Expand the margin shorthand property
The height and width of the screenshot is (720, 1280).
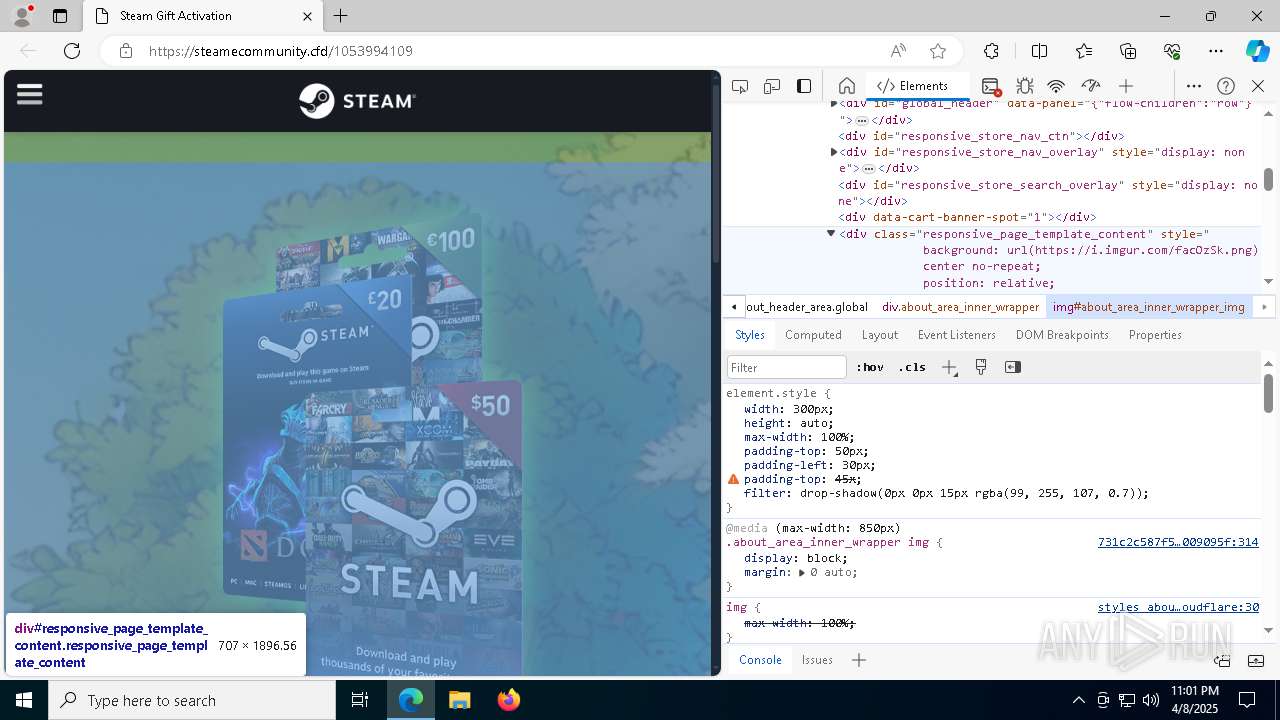click(x=802, y=573)
